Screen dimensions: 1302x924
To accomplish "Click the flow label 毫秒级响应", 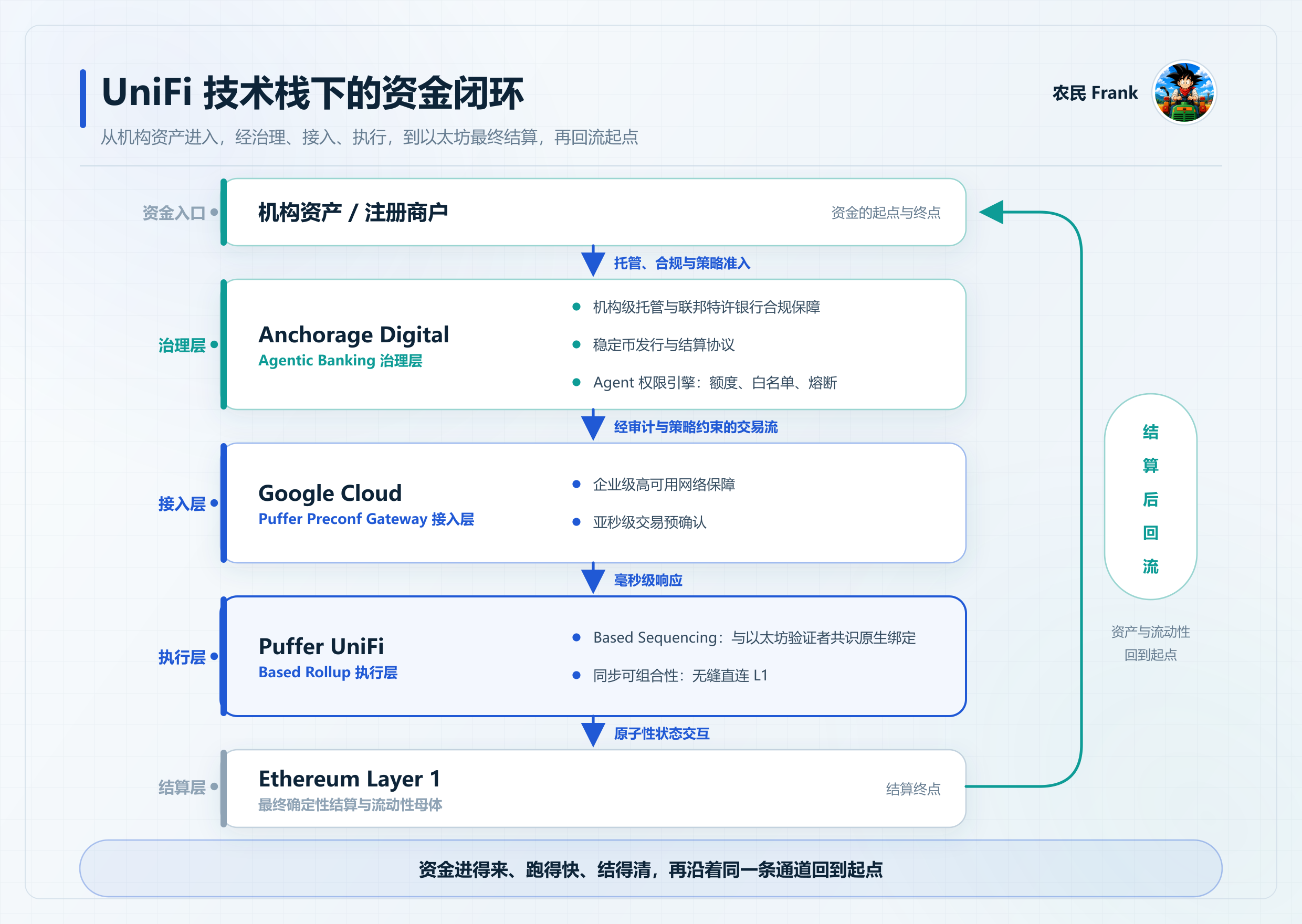I will click(648, 580).
